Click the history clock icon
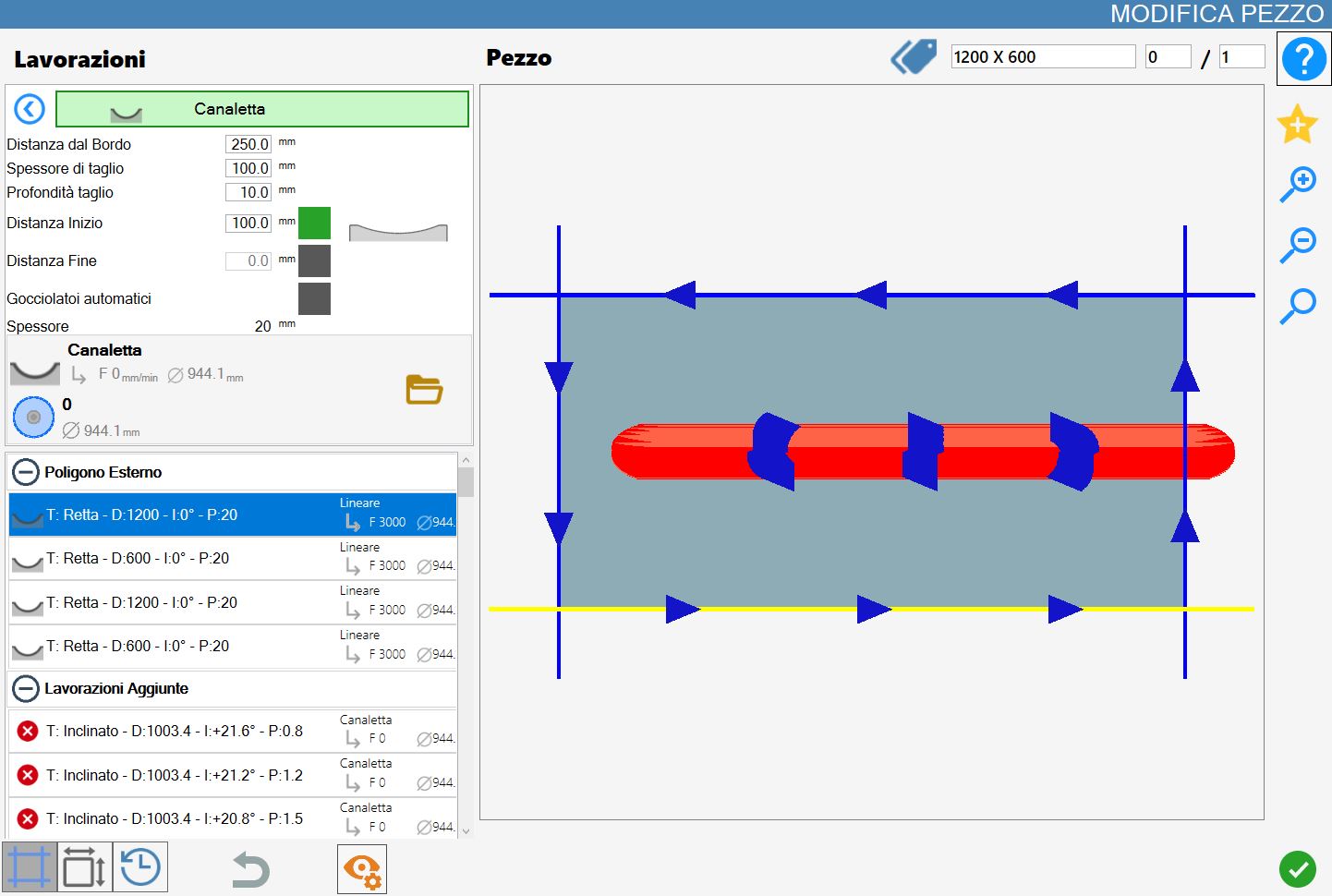Image resolution: width=1332 pixels, height=896 pixels. [x=140, y=867]
